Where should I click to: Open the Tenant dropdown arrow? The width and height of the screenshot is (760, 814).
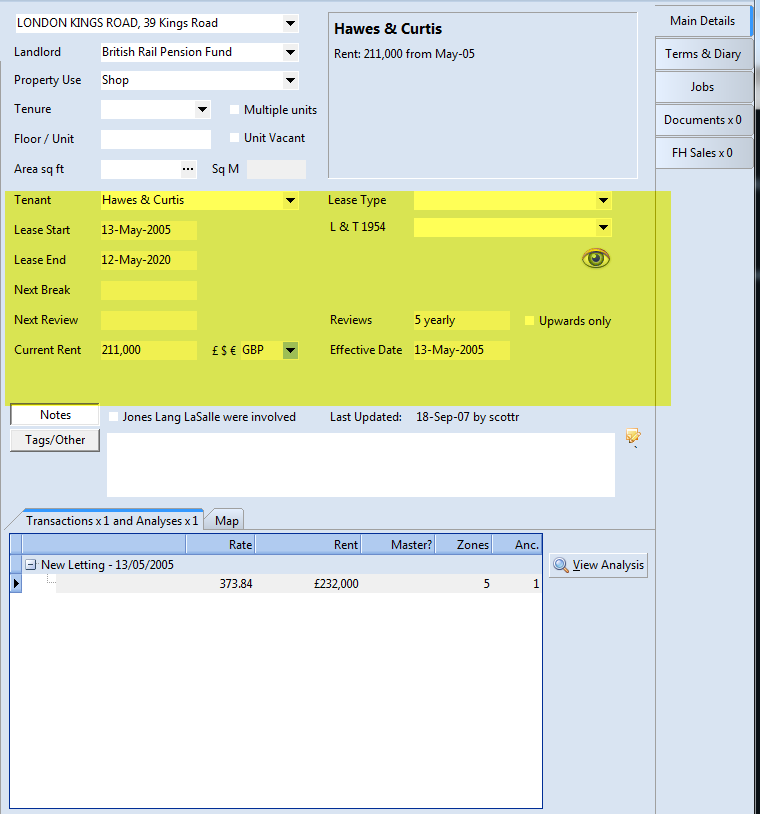pyautogui.click(x=291, y=200)
